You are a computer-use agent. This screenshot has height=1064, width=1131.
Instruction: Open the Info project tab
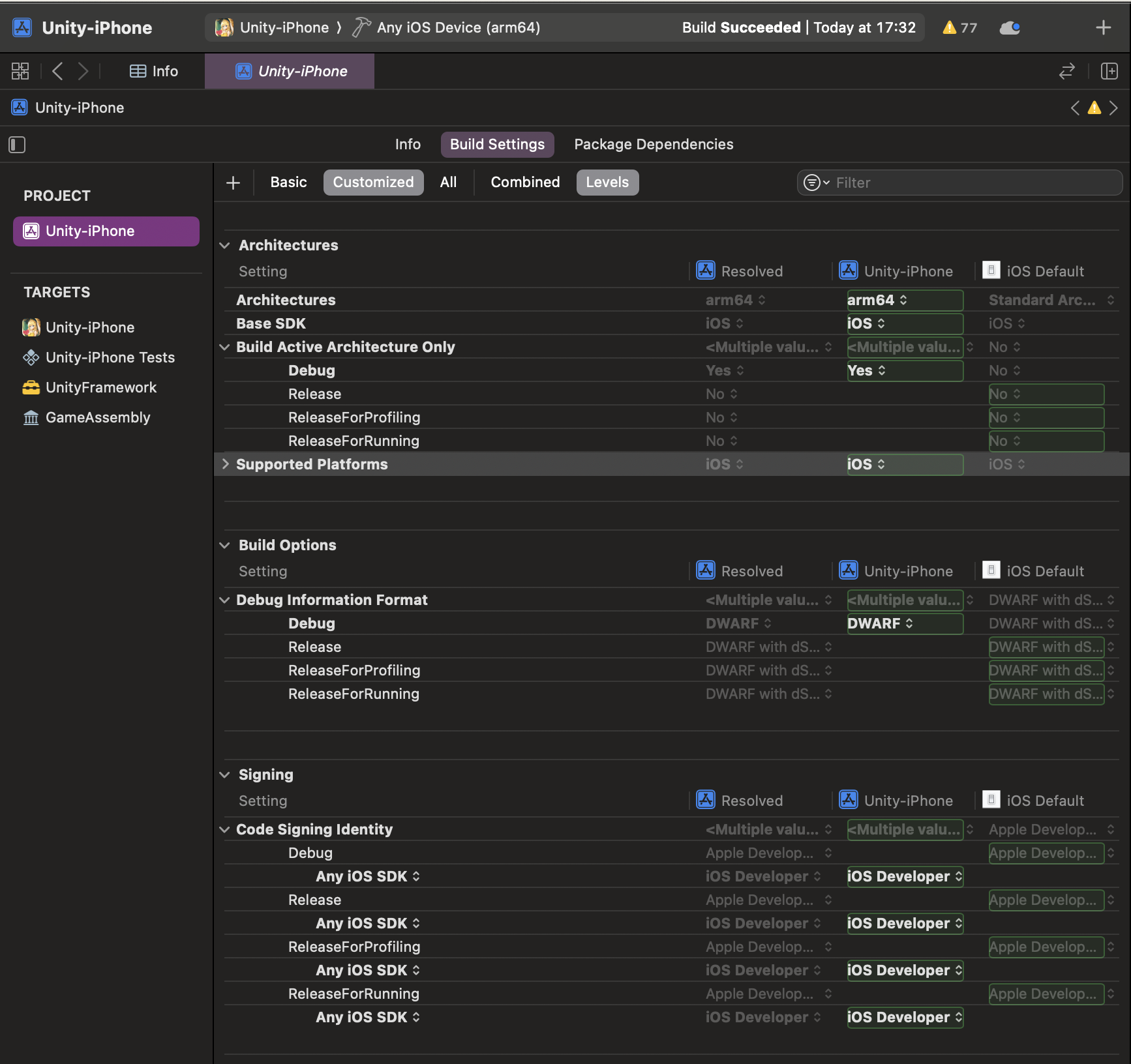pos(408,145)
